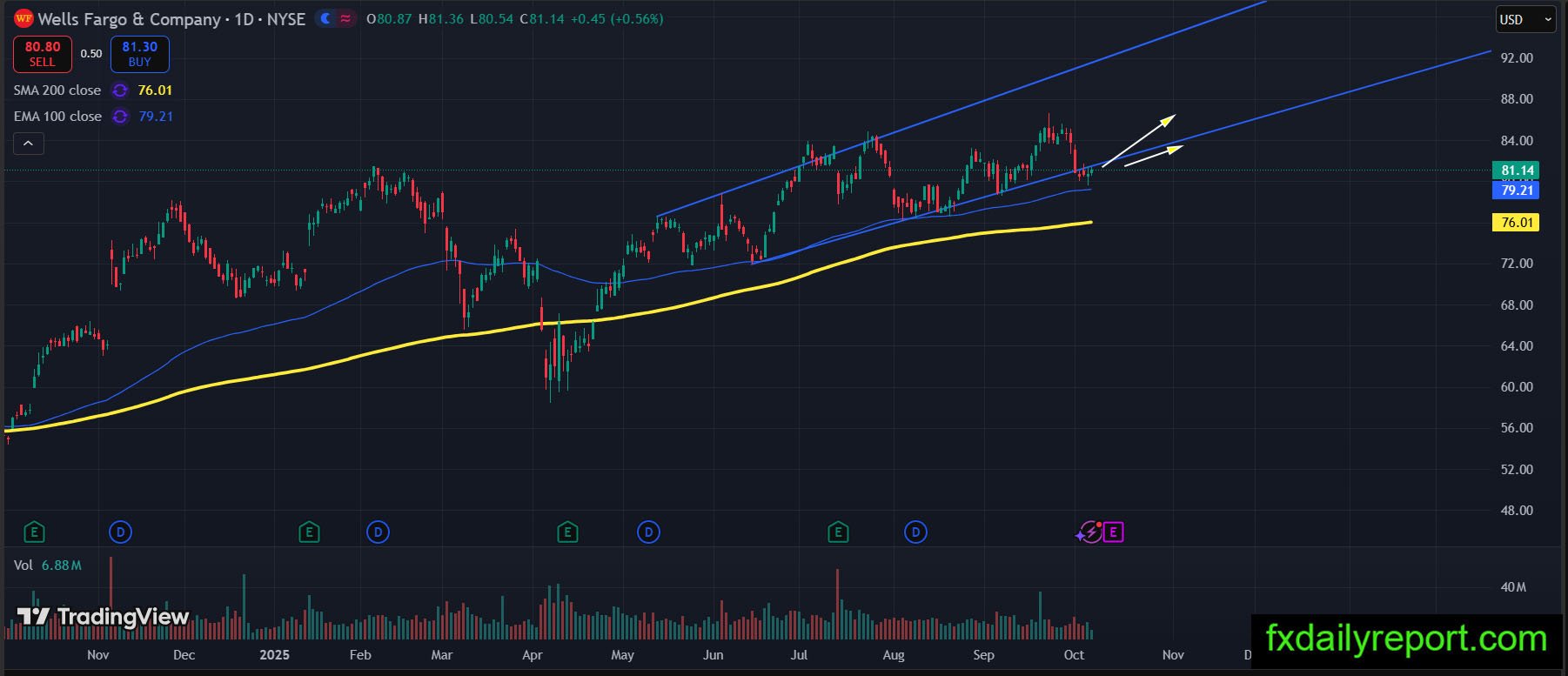Screen dimensions: 1568x676
Task: Open the earnings E marker in January 2025
Action: coord(309,532)
